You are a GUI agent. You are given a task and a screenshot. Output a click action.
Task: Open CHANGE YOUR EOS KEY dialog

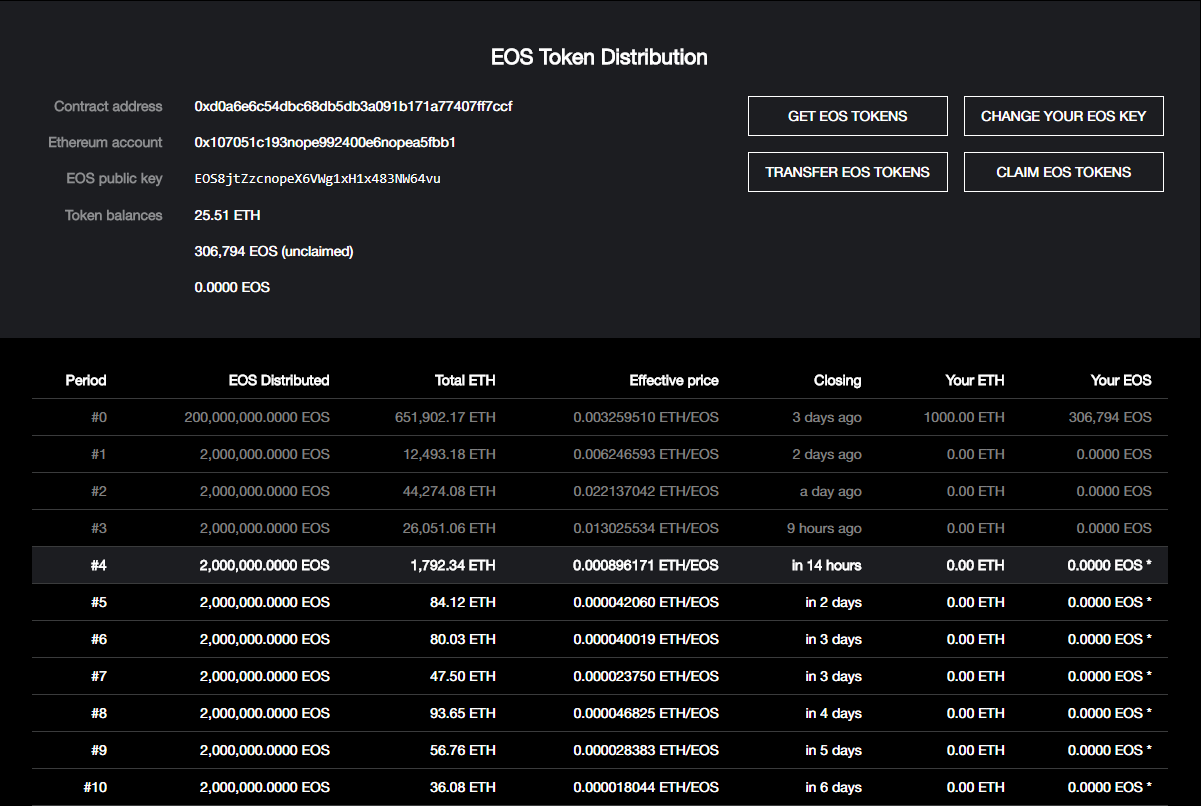(1064, 116)
